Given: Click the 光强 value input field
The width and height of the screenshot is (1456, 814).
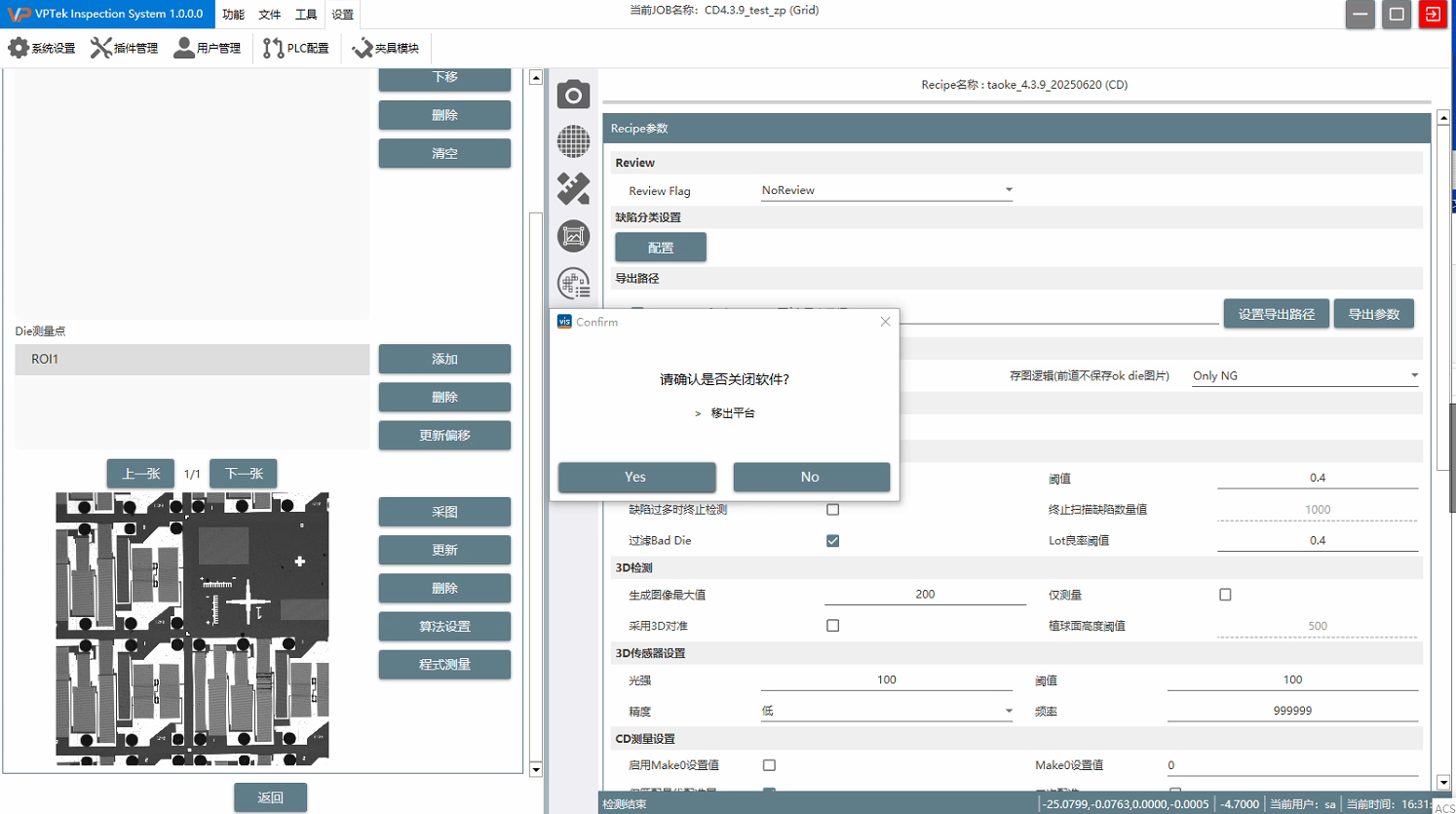Looking at the screenshot, I should pyautogui.click(x=886, y=679).
